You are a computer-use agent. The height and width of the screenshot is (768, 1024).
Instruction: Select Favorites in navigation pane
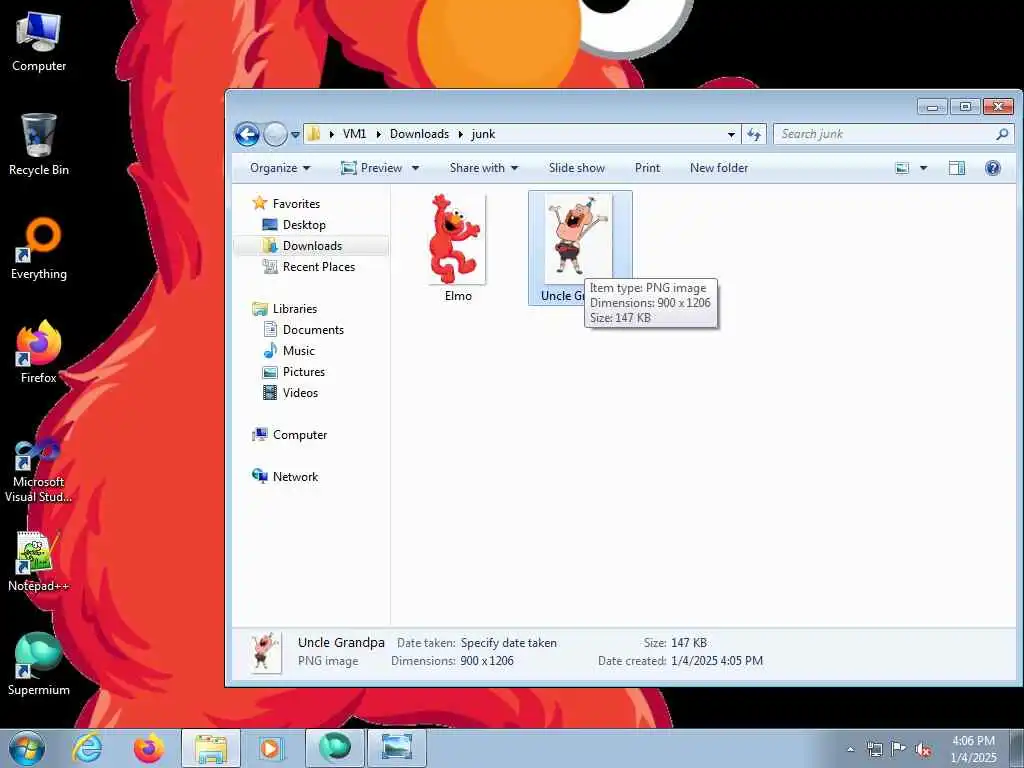coord(296,204)
